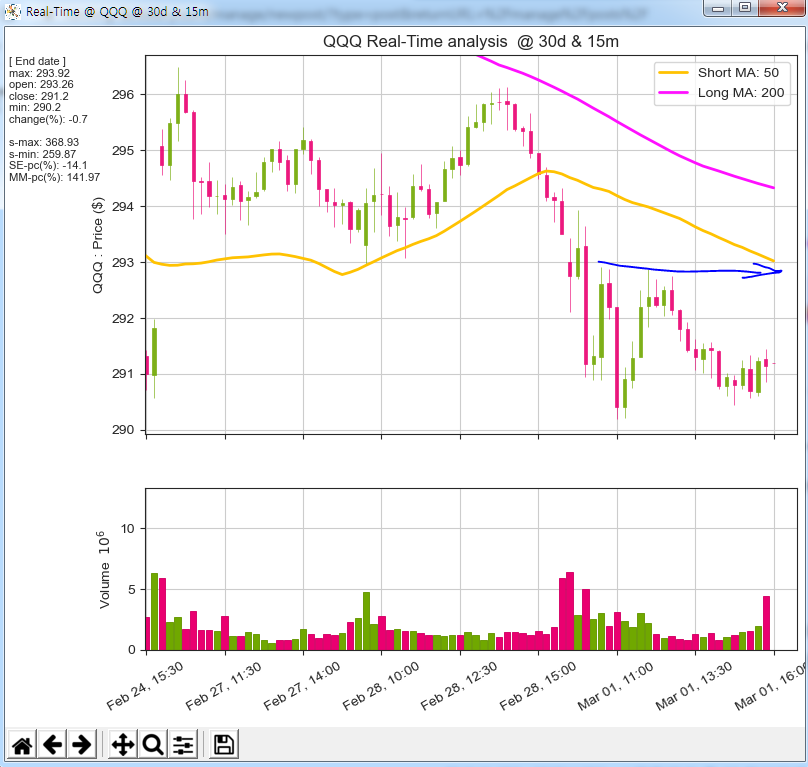Go forward to the next view
The height and width of the screenshot is (767, 808).
click(x=81, y=745)
